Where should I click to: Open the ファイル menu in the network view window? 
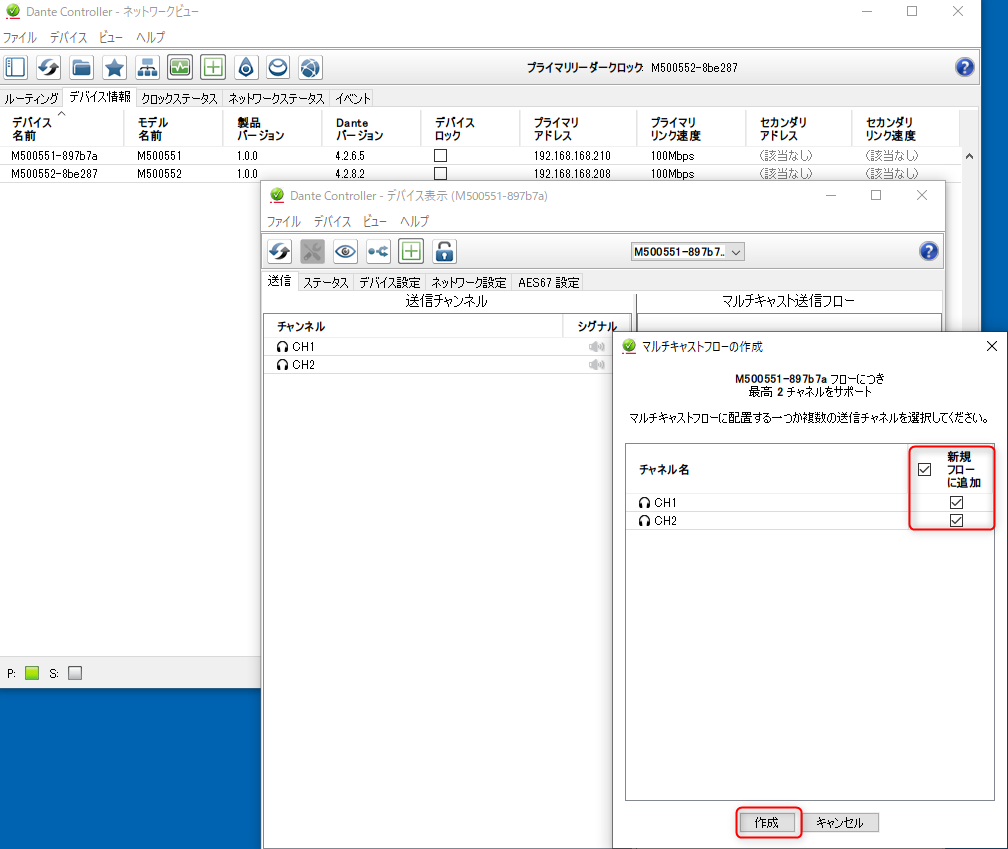[x=20, y=37]
